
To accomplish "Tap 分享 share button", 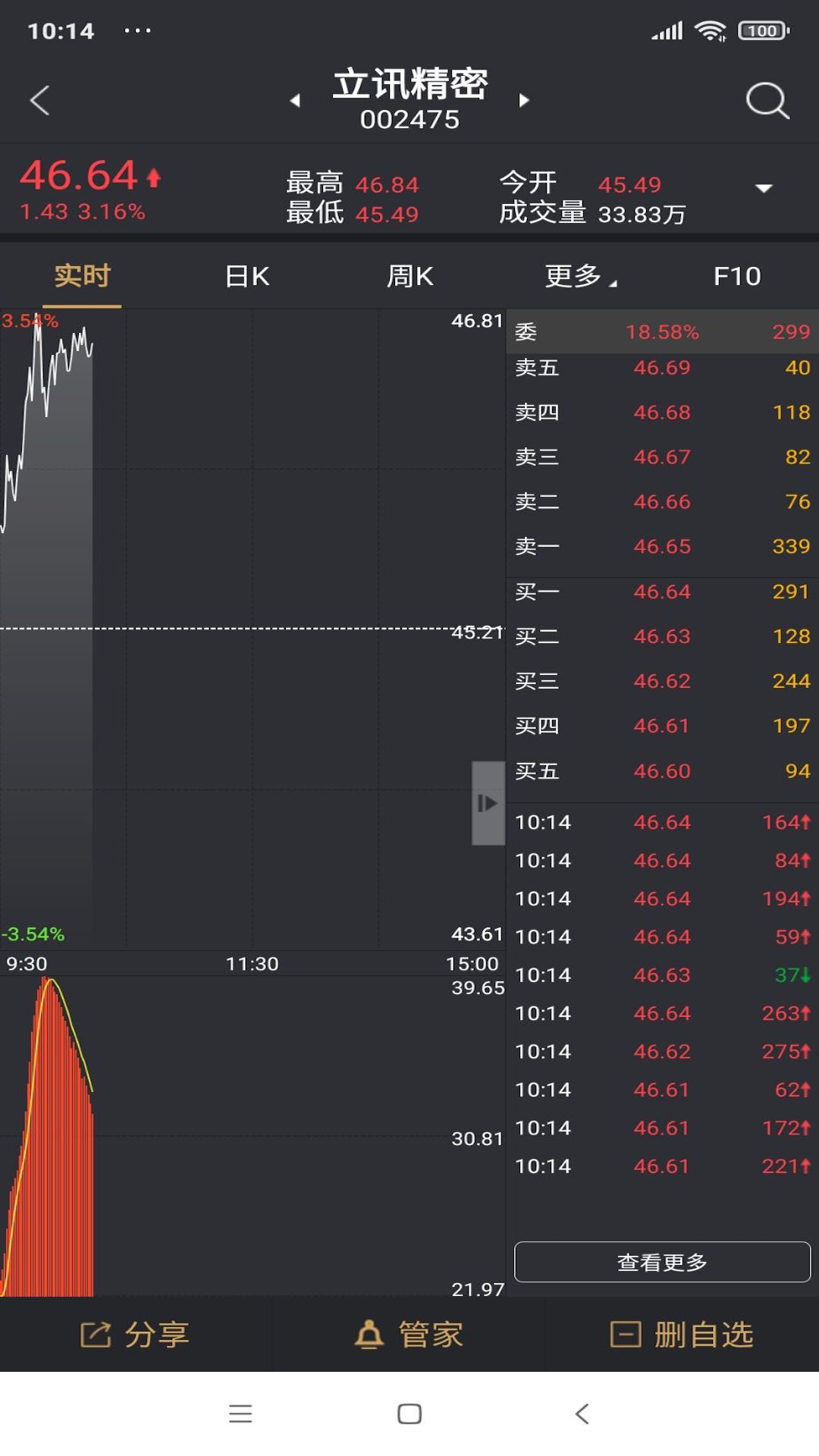I will pos(136,1335).
